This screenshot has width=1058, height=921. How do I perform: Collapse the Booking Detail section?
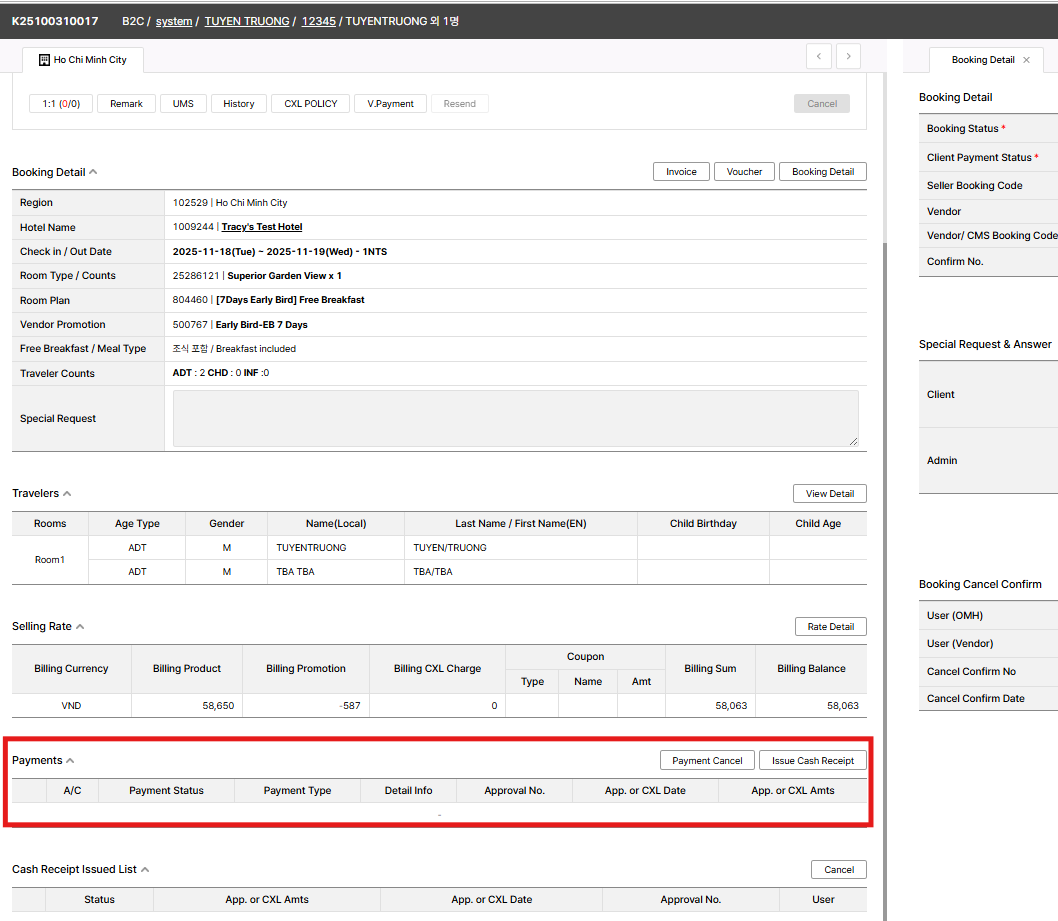coord(93,172)
